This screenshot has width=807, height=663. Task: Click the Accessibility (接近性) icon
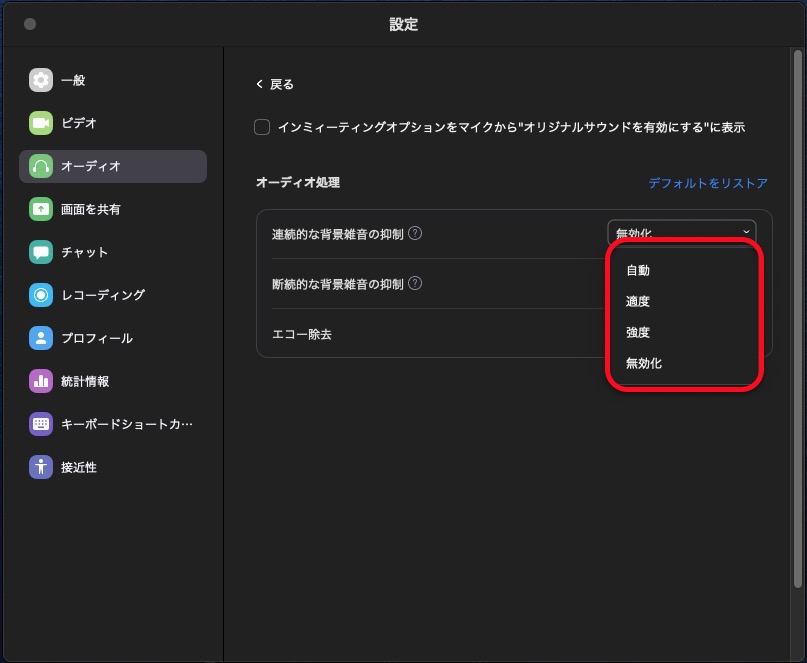(41, 467)
